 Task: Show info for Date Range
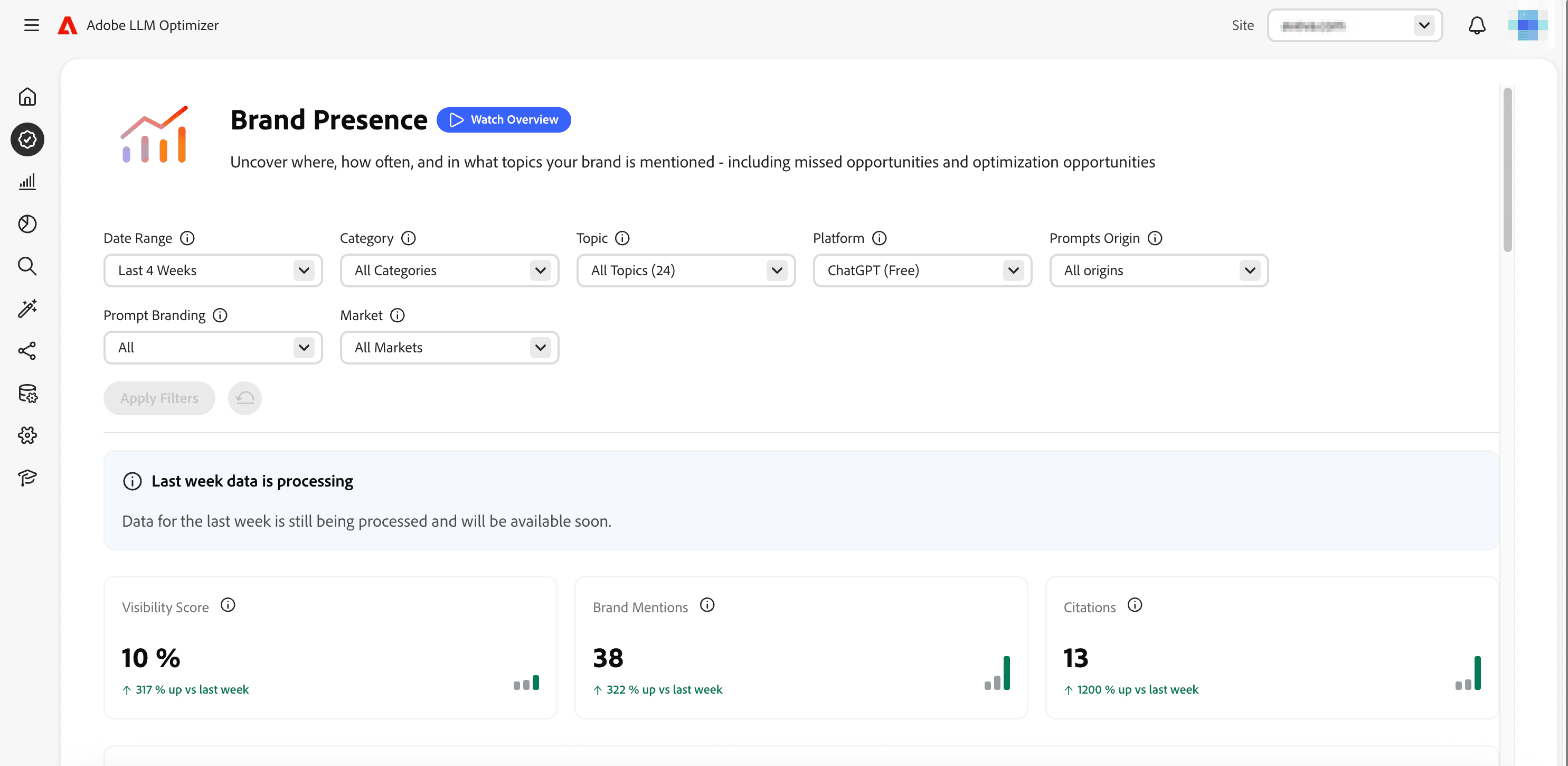[187, 238]
